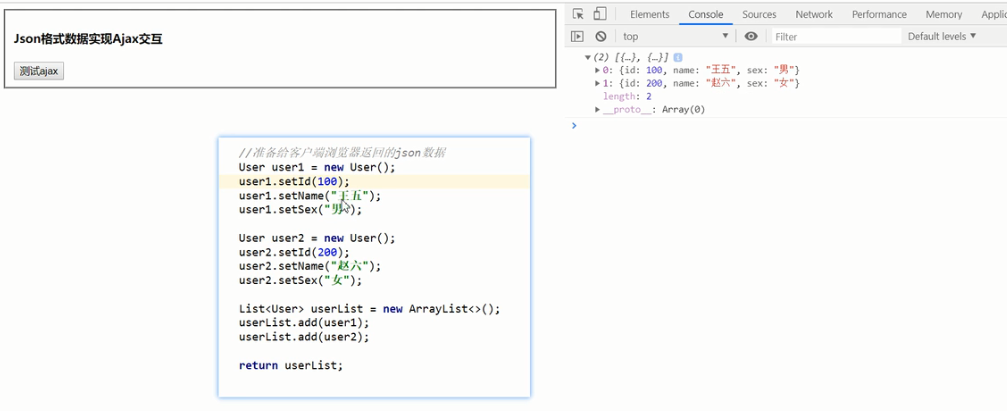This screenshot has height=411, width=1007.
Task: Open the Network tab
Action: (814, 14)
